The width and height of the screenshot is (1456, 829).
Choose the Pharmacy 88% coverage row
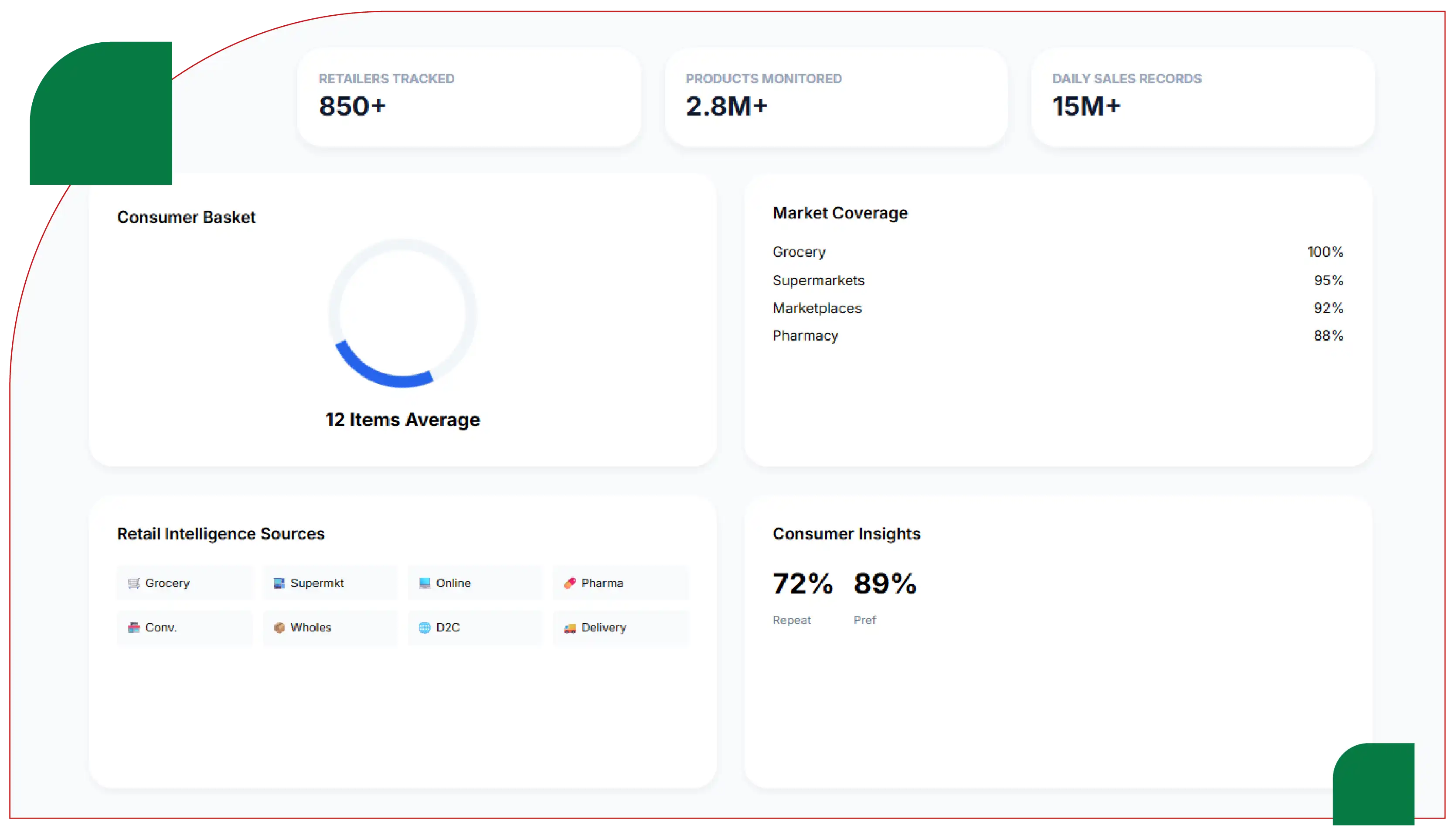1058,336
